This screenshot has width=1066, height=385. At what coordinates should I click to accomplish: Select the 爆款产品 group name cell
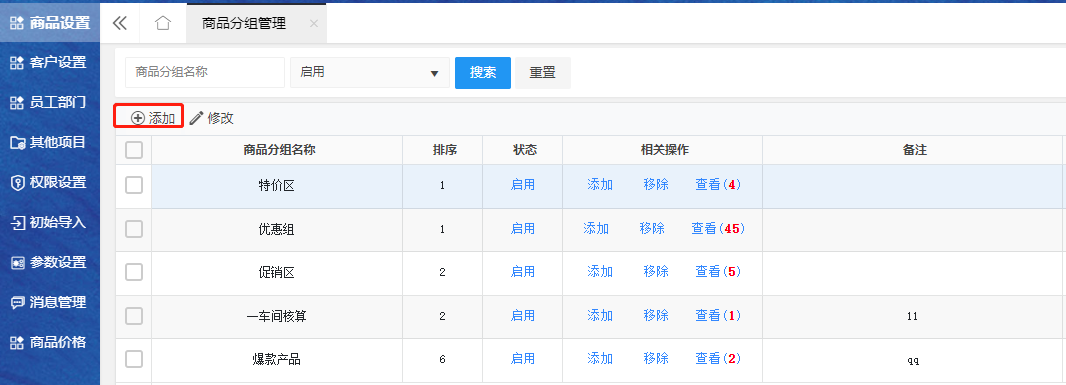277,361
